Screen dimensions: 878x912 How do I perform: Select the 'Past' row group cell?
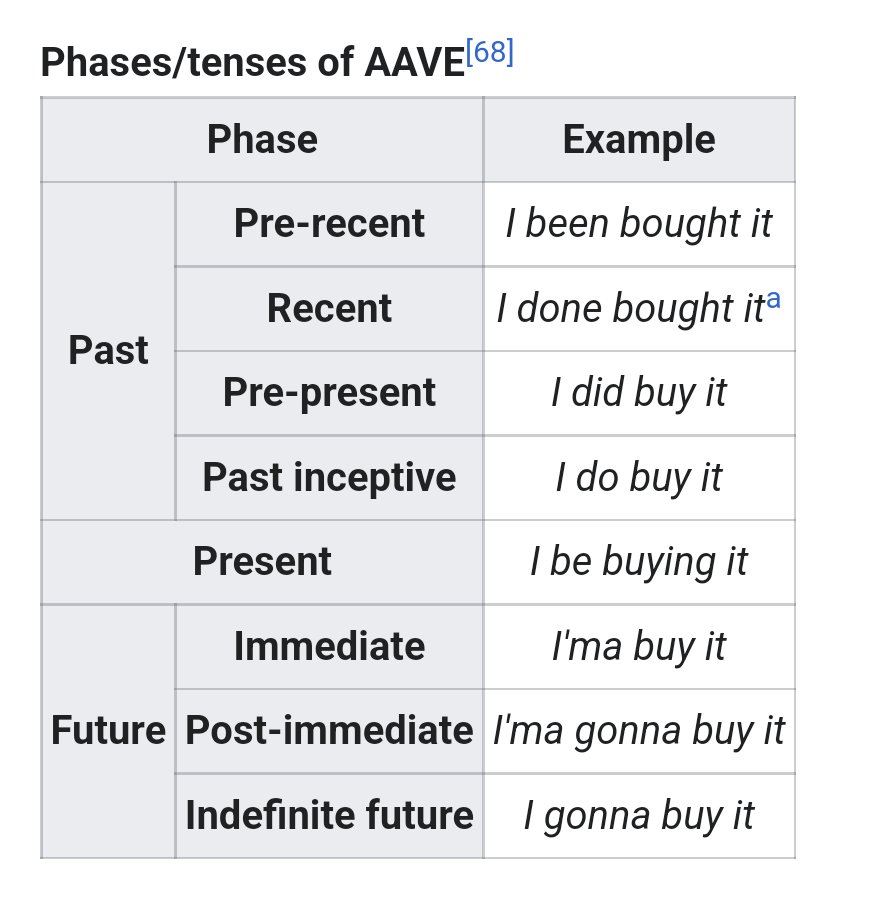pos(108,351)
